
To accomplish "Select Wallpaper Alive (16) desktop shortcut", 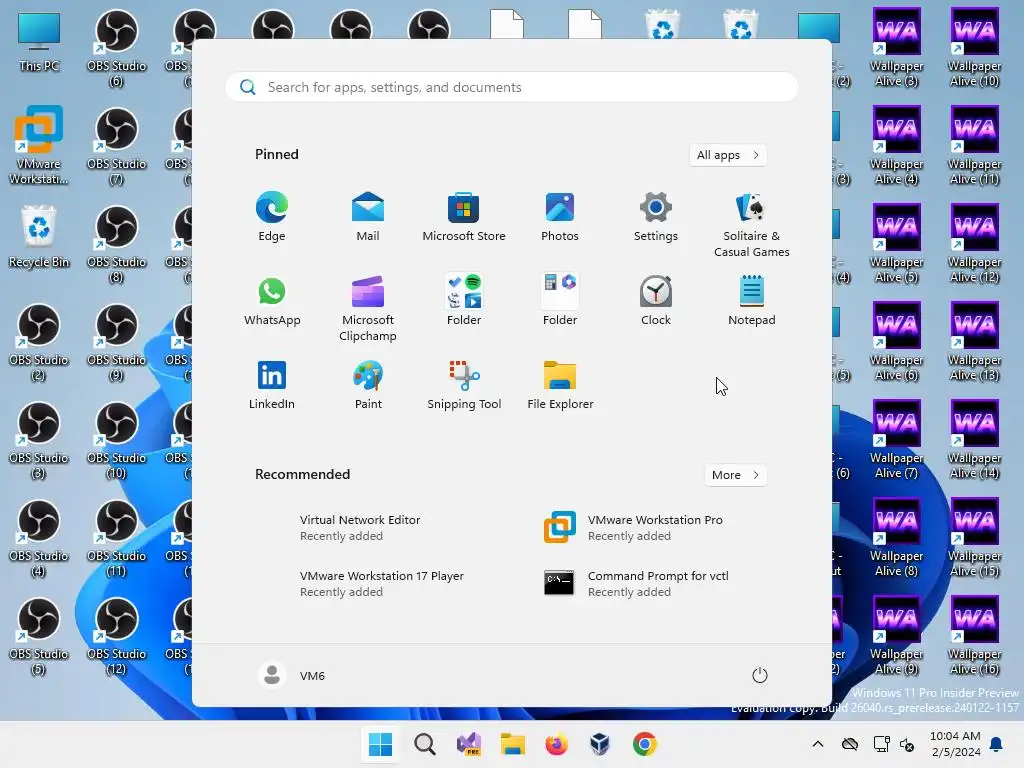I will pos(974,636).
